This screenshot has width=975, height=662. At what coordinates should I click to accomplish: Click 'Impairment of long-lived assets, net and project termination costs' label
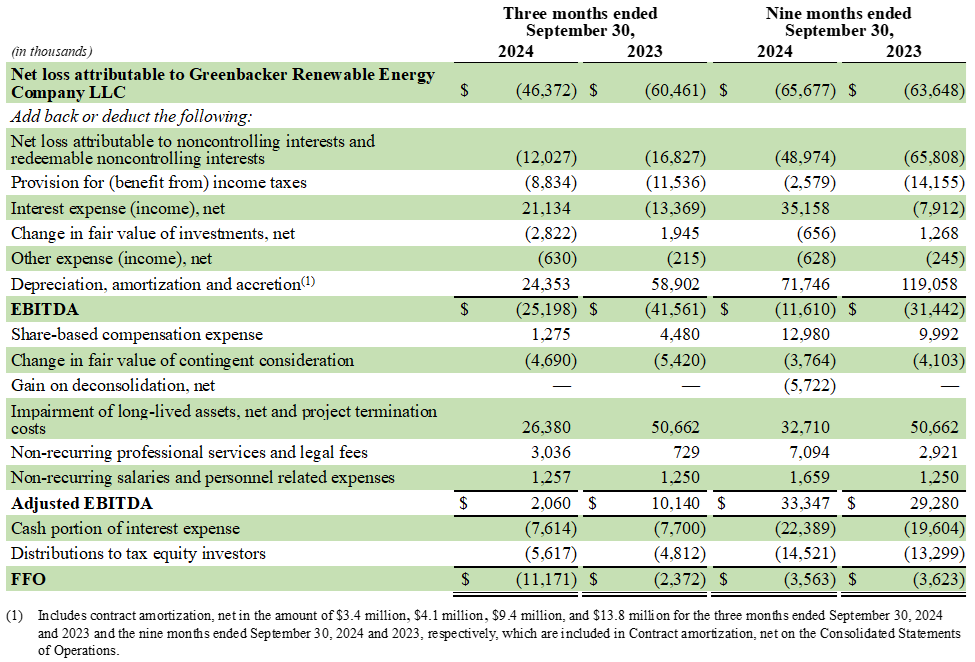click(224, 420)
